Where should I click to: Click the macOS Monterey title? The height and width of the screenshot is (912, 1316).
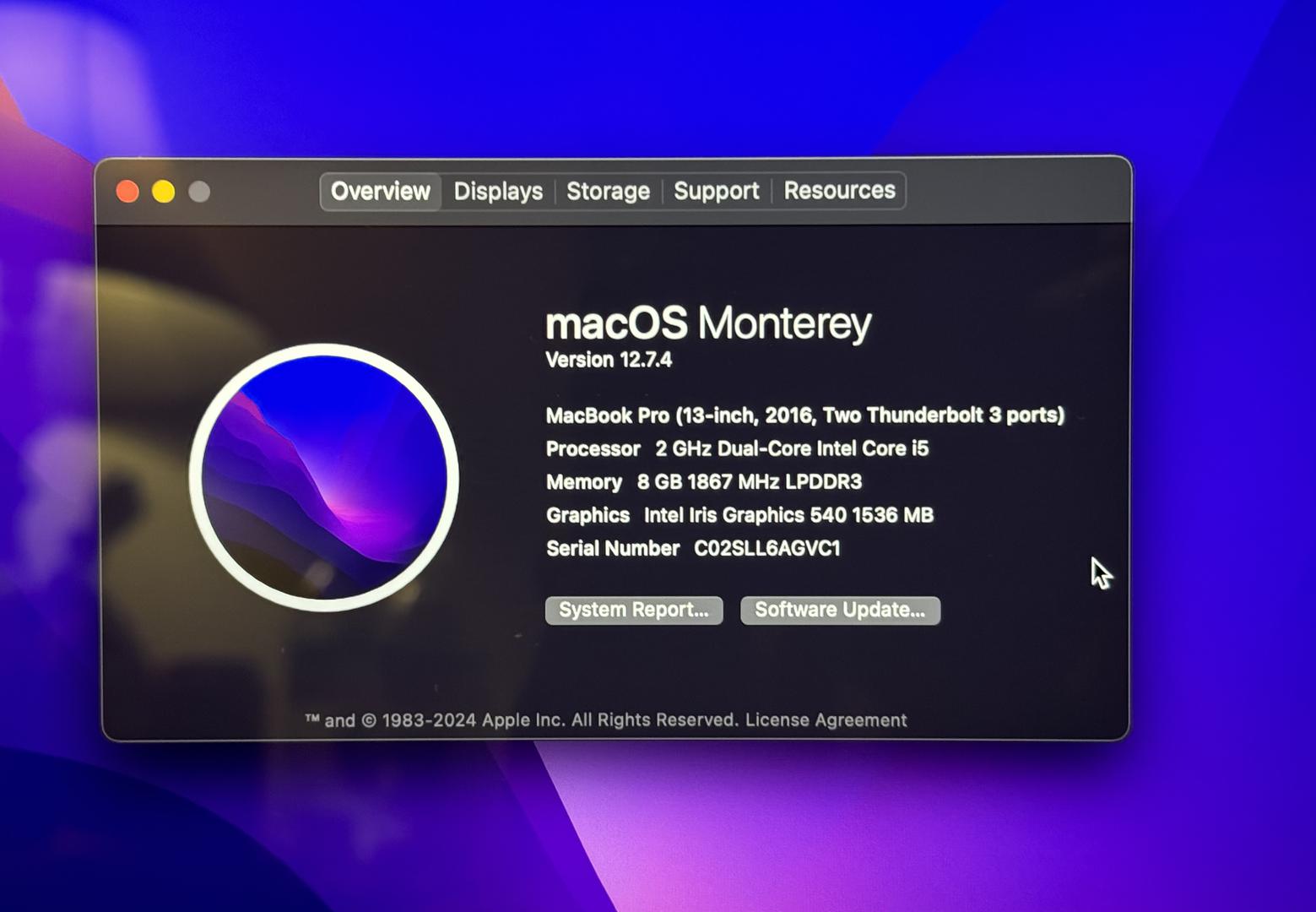click(x=708, y=324)
